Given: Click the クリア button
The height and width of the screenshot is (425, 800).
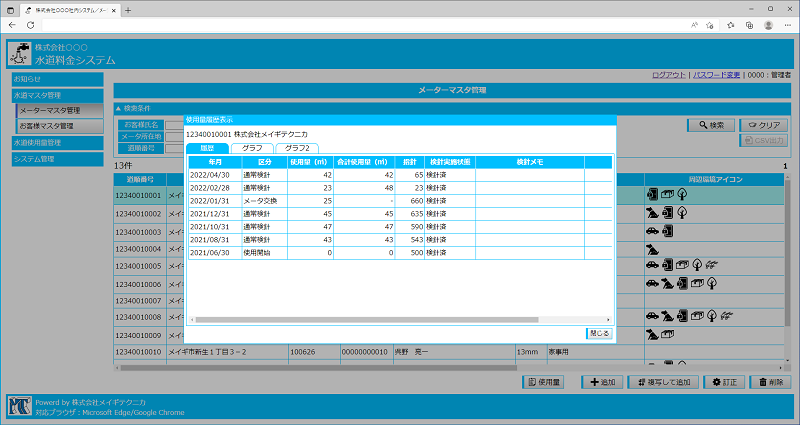Looking at the screenshot, I should (x=764, y=125).
